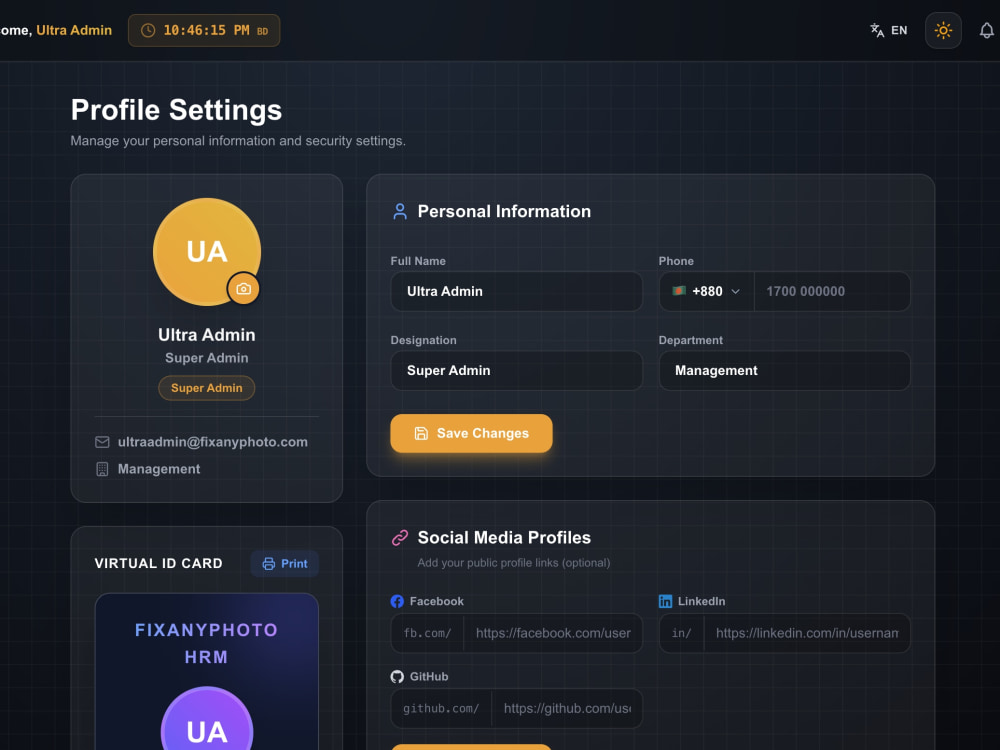Click the 10:46:15 PM time display

point(206,31)
